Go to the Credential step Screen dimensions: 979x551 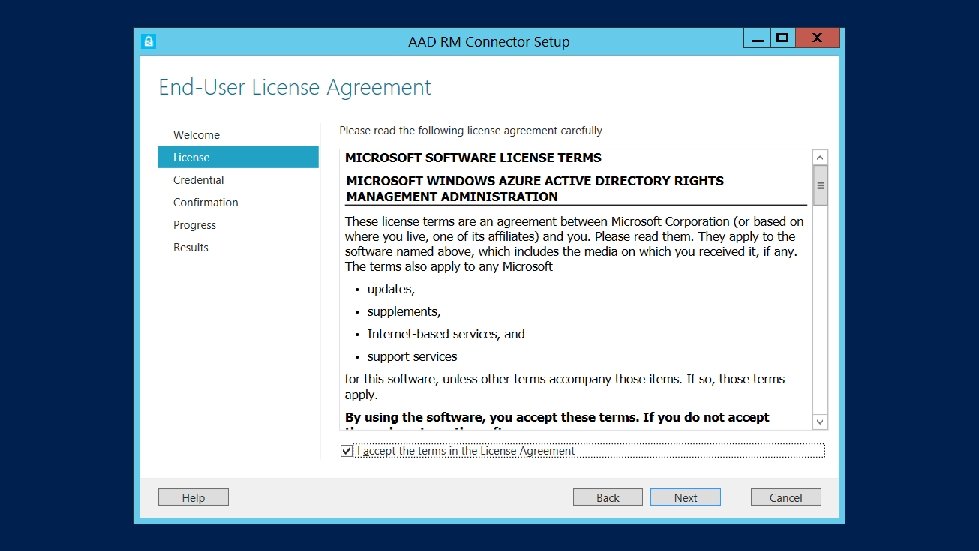click(x=199, y=180)
